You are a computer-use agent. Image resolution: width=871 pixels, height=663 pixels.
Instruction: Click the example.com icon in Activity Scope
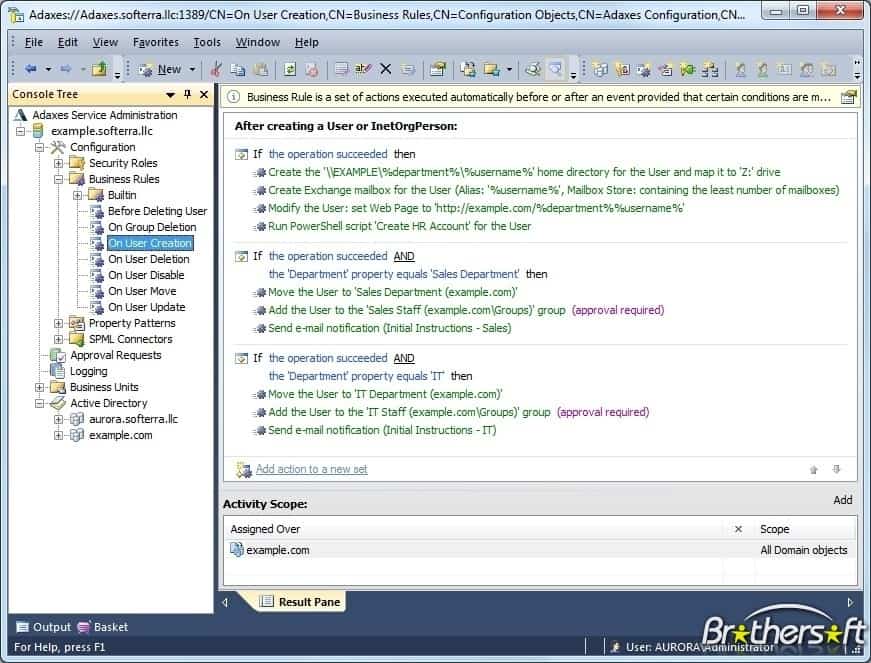[x=237, y=550]
